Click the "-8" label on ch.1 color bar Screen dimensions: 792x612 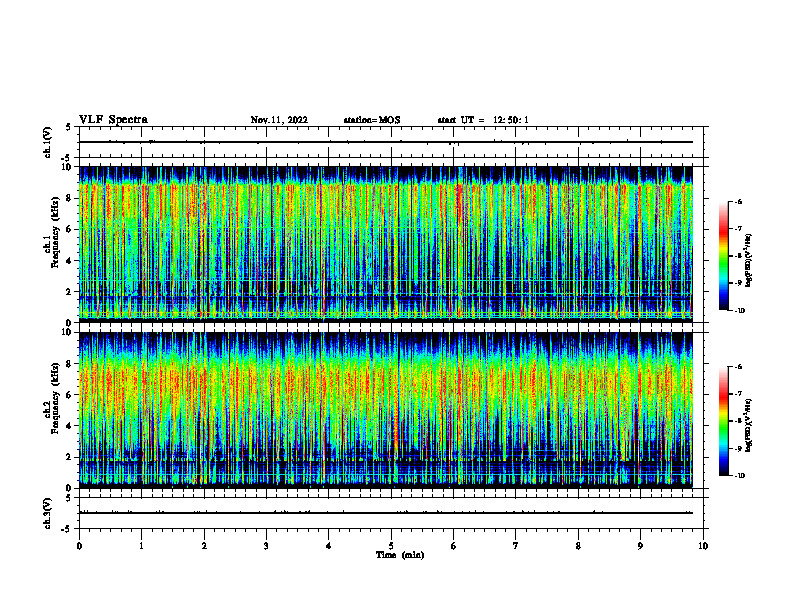(738, 256)
